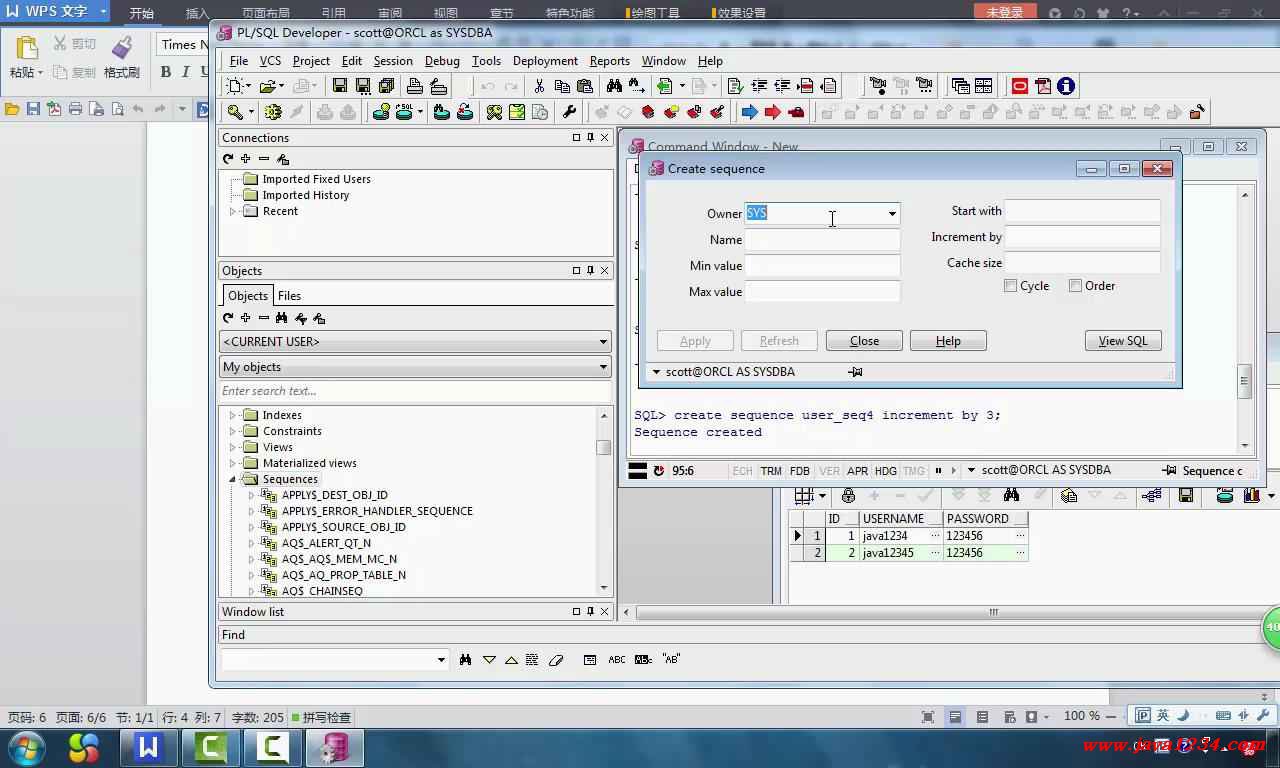Open the scott@ORCL connection dropdown in Create sequence
This screenshot has width=1280, height=768.
click(657, 372)
